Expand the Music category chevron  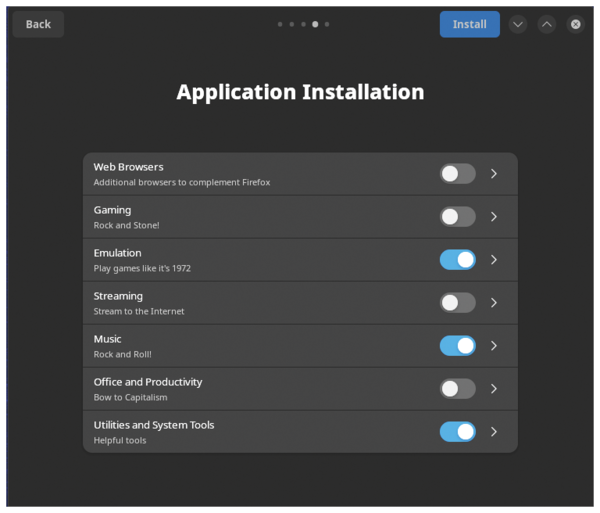494,346
